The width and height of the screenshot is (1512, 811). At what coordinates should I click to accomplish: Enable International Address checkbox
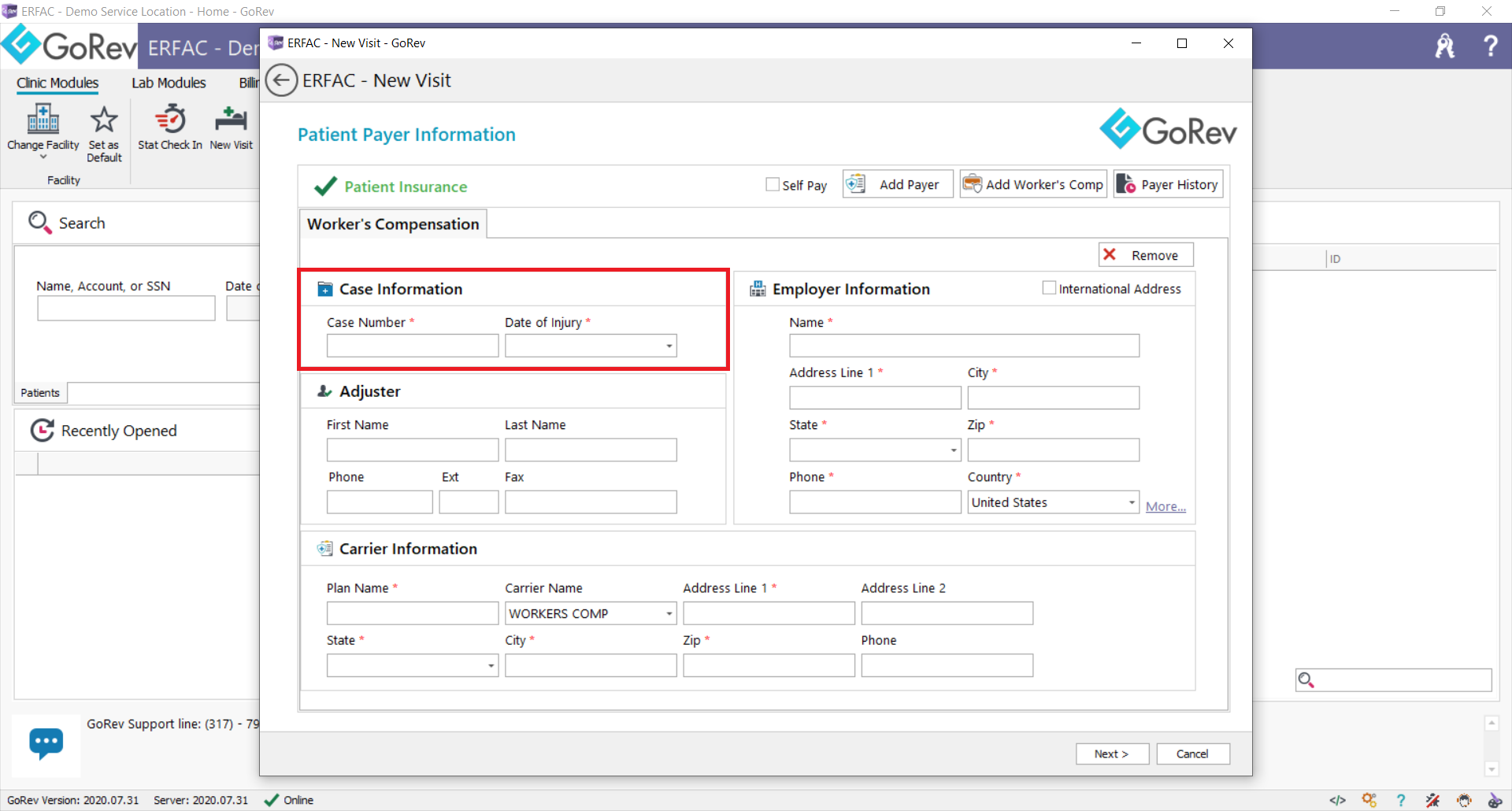point(1049,288)
